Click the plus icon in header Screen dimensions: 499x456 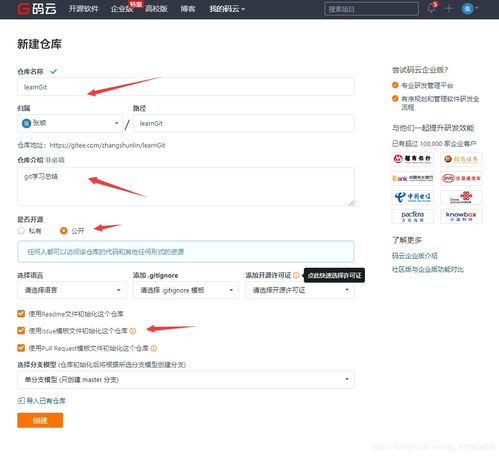point(449,8)
